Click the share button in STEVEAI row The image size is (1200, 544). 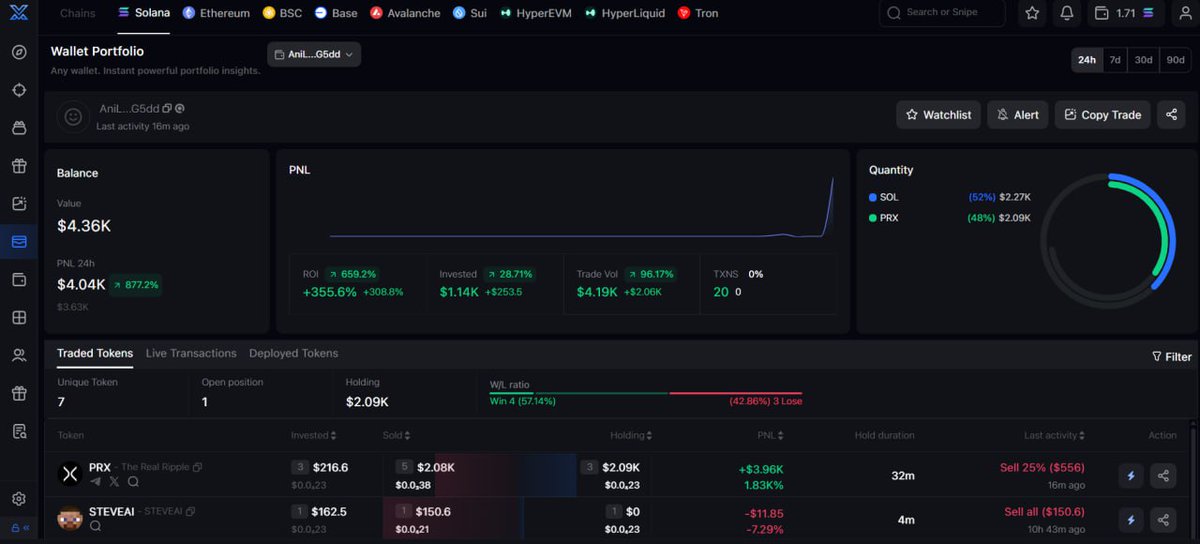(1163, 520)
